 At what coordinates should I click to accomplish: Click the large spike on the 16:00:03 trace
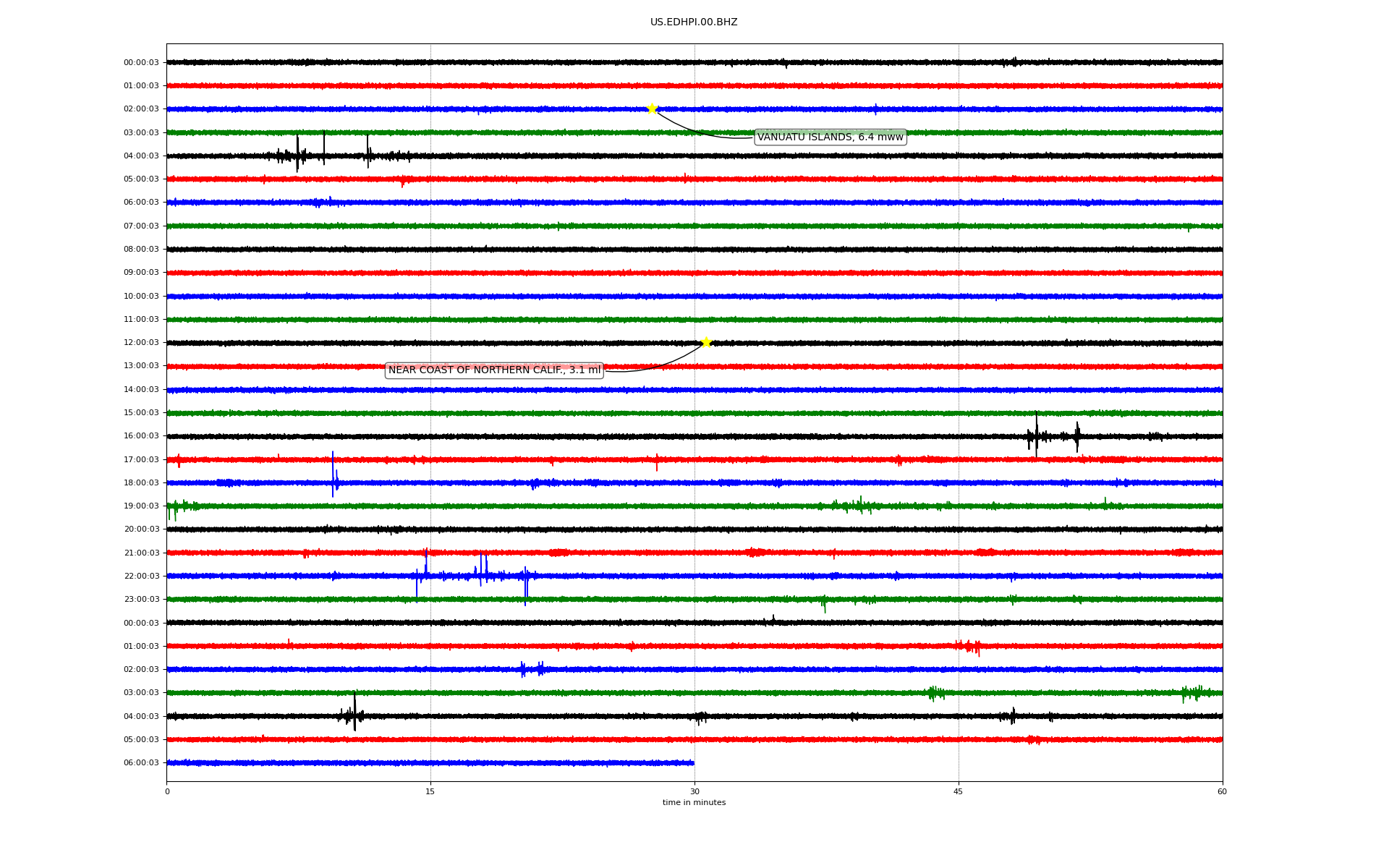(1036, 434)
